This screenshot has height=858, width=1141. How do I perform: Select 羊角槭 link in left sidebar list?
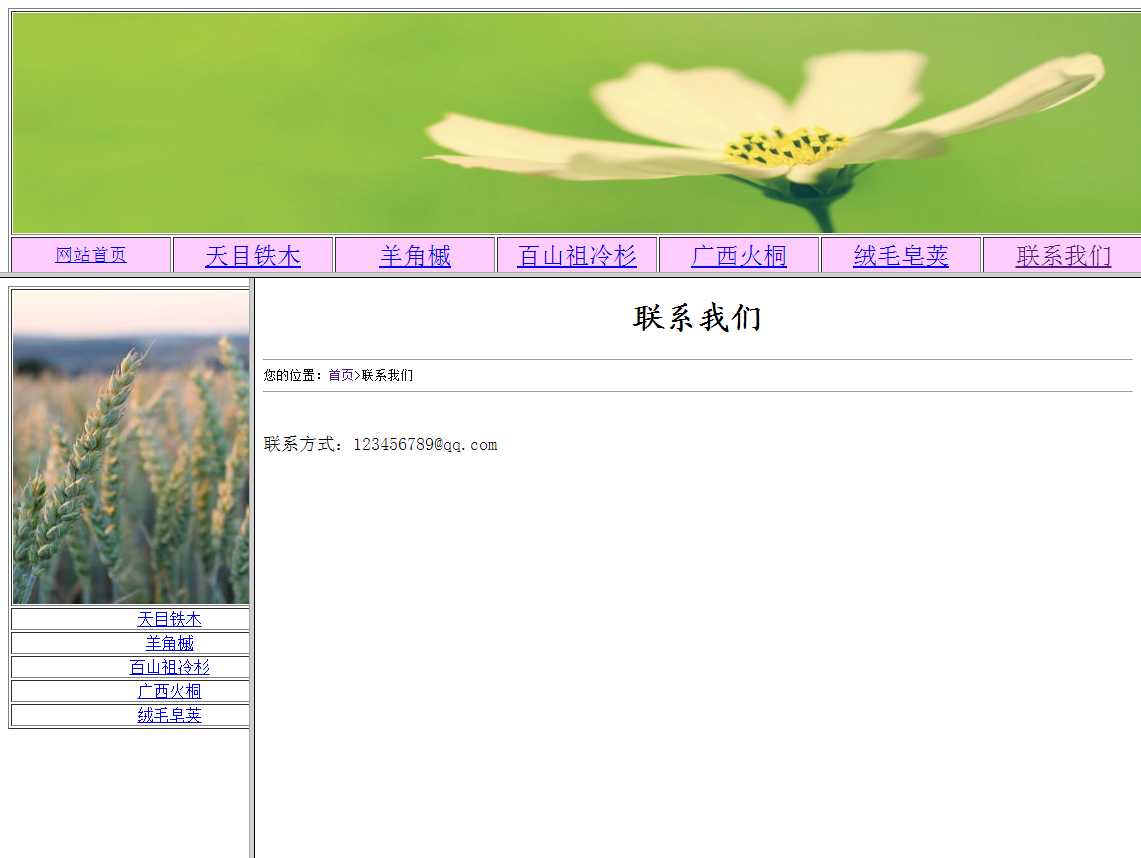pos(169,643)
